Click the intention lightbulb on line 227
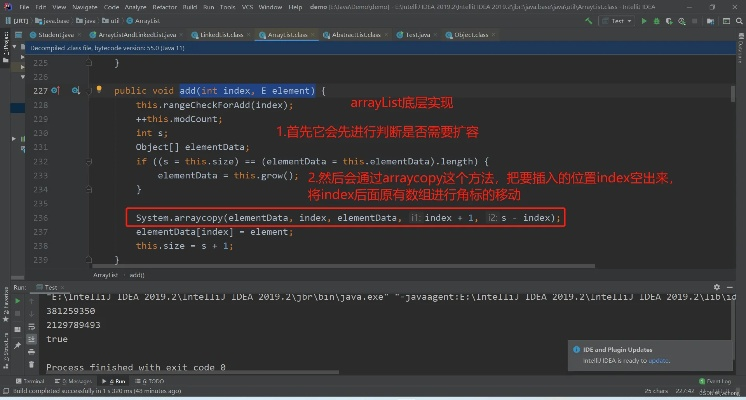Viewport: 746px width, 400px height. (99, 89)
